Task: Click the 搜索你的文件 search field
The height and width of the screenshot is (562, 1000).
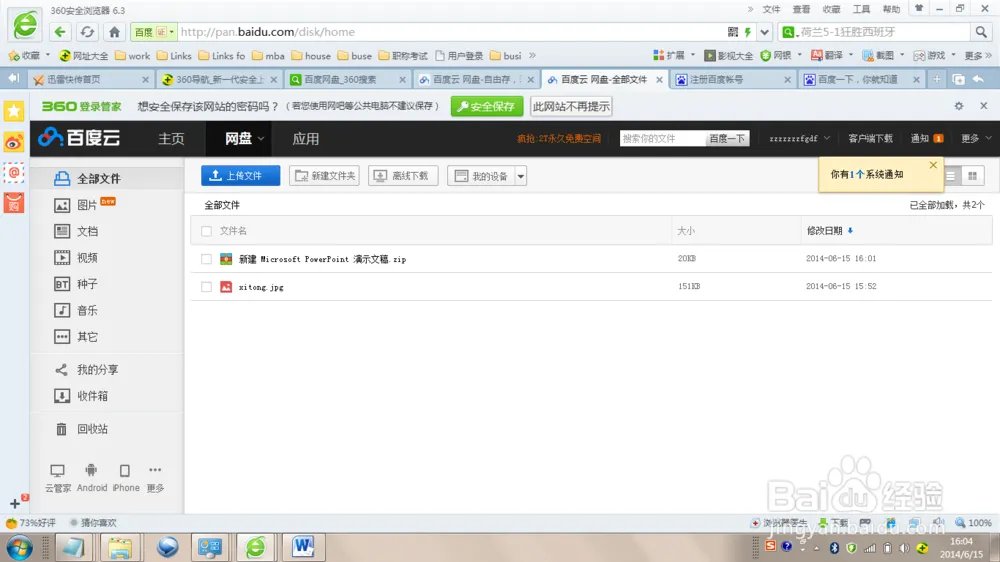Action: pos(661,139)
